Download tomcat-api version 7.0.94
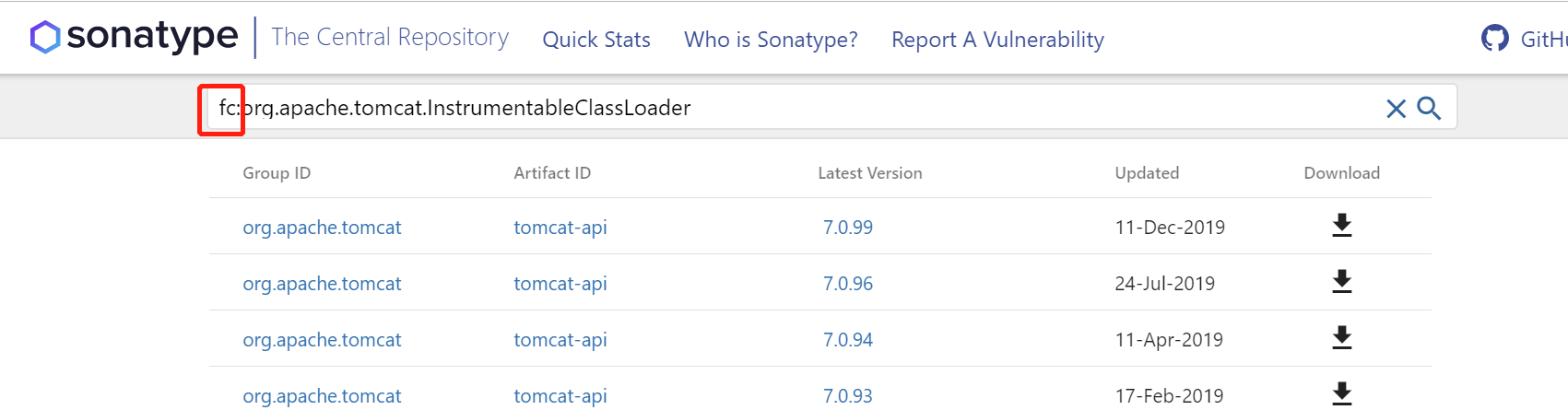This screenshot has width=1568, height=410. pos(1342,338)
